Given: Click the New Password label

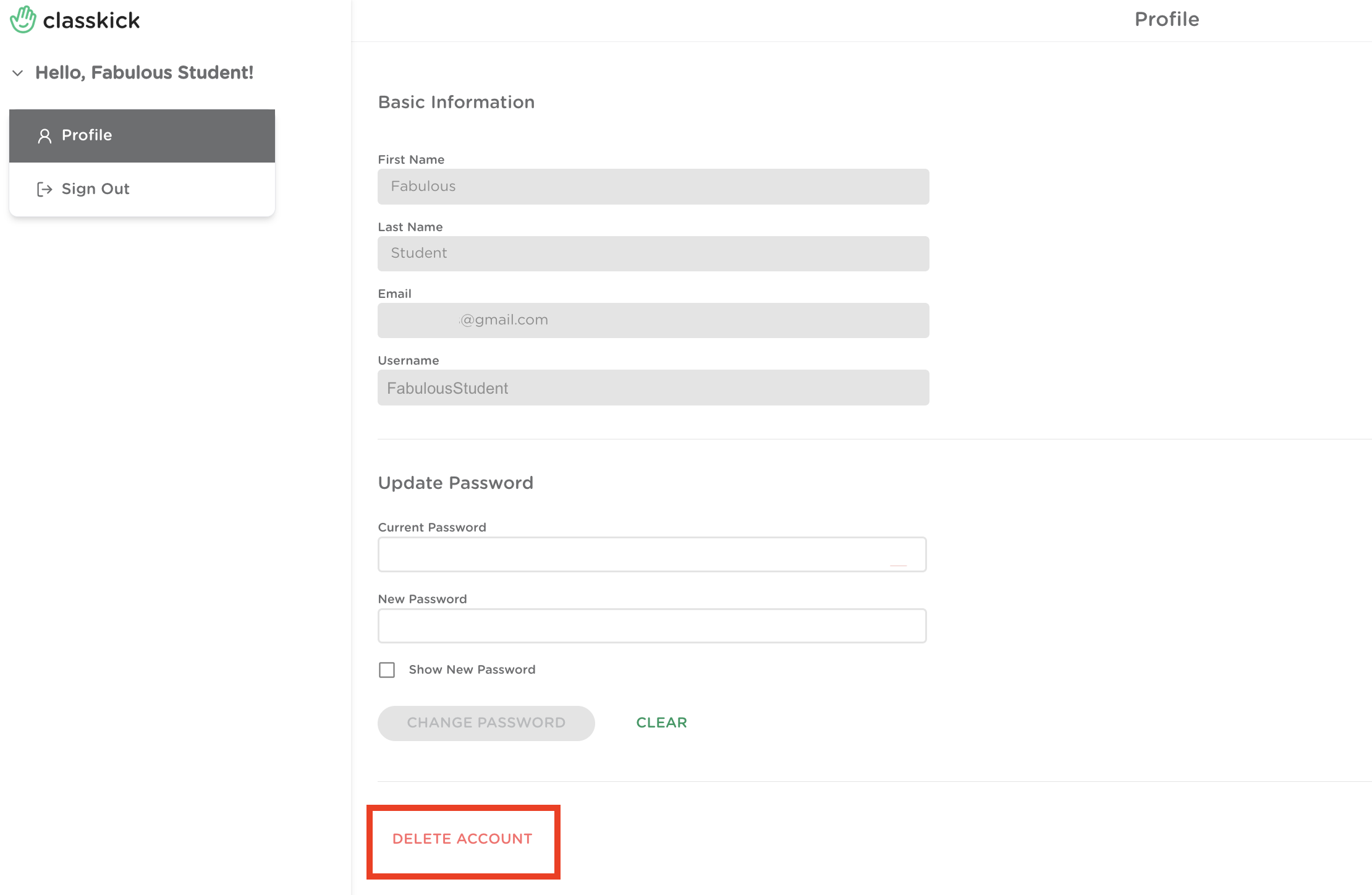Looking at the screenshot, I should (423, 599).
